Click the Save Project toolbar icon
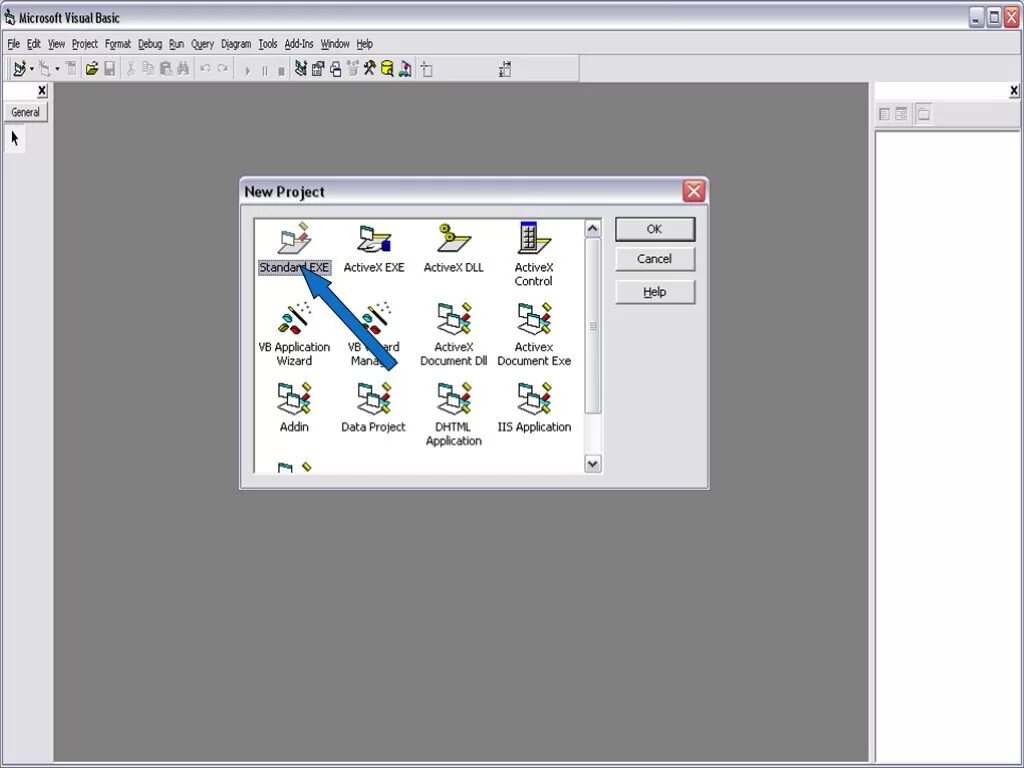1024x768 pixels. pos(110,69)
